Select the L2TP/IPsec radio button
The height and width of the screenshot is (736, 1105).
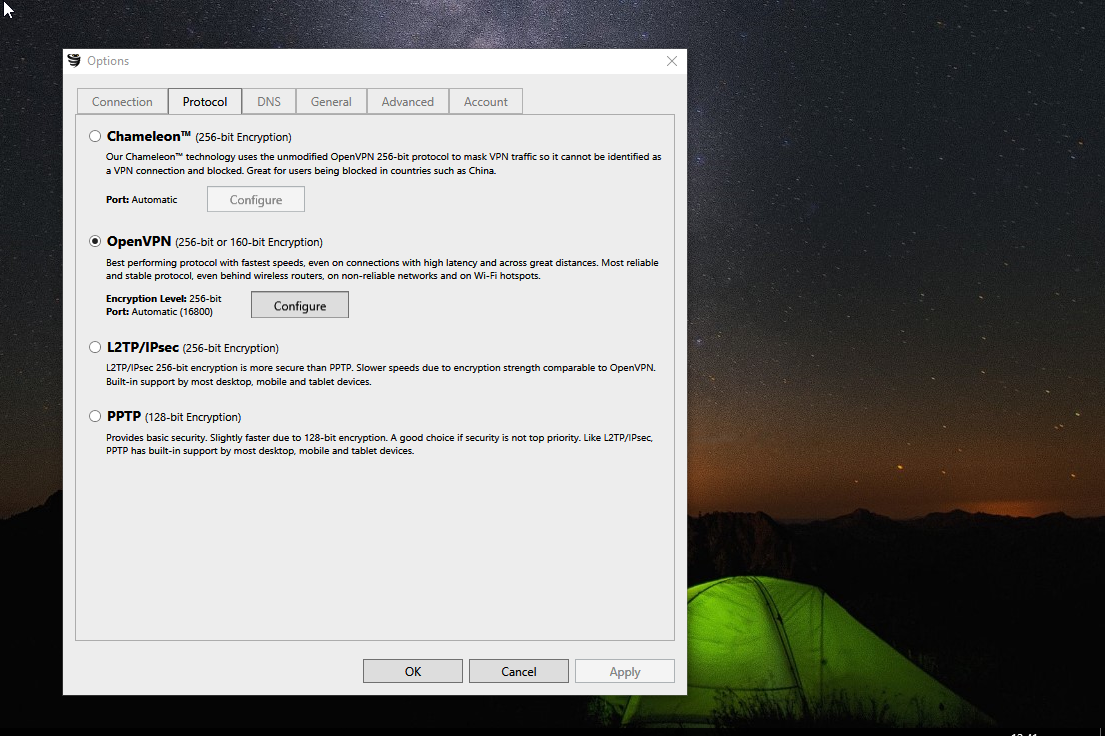click(95, 347)
